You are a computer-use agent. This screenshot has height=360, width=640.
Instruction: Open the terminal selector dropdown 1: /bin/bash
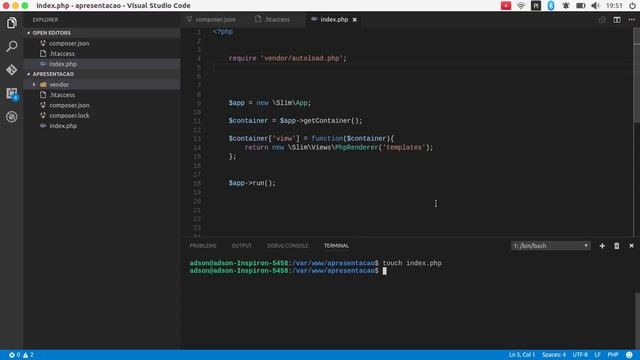[550, 246]
